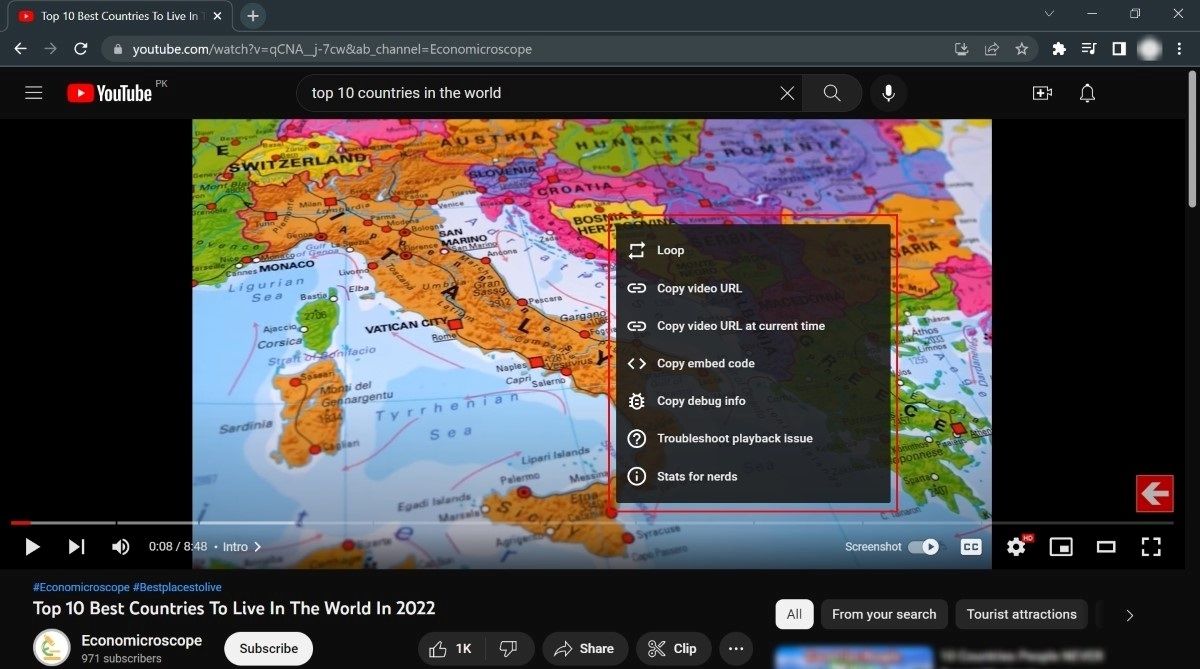This screenshot has width=1200, height=669.
Task: Open video settings gear
Action: pos(1016,546)
